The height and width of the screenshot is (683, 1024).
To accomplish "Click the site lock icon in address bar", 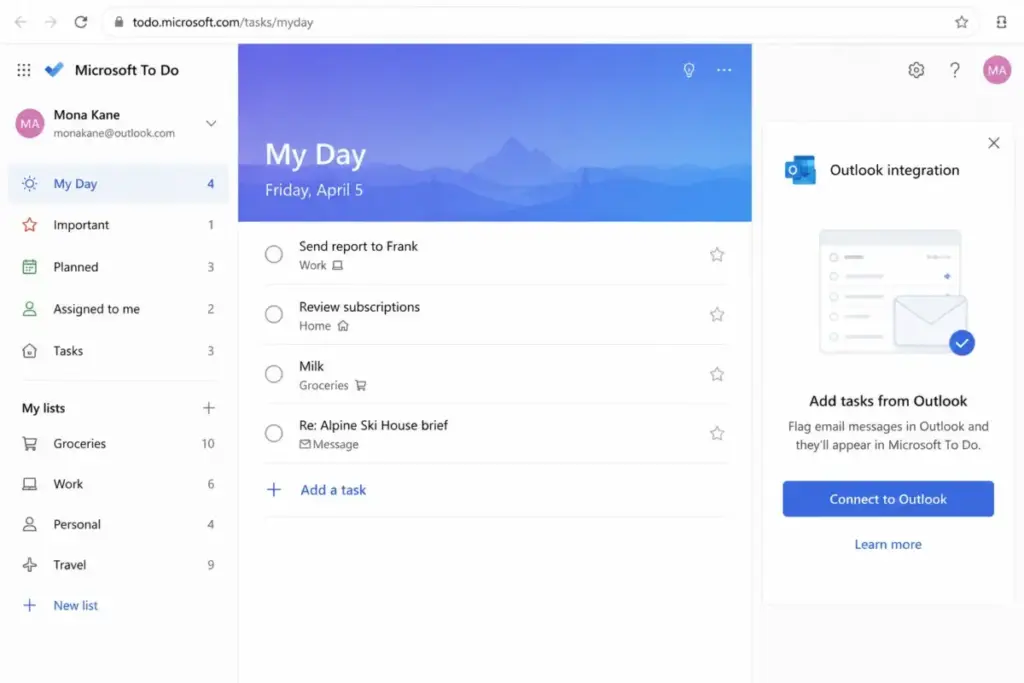I will click(x=118, y=22).
